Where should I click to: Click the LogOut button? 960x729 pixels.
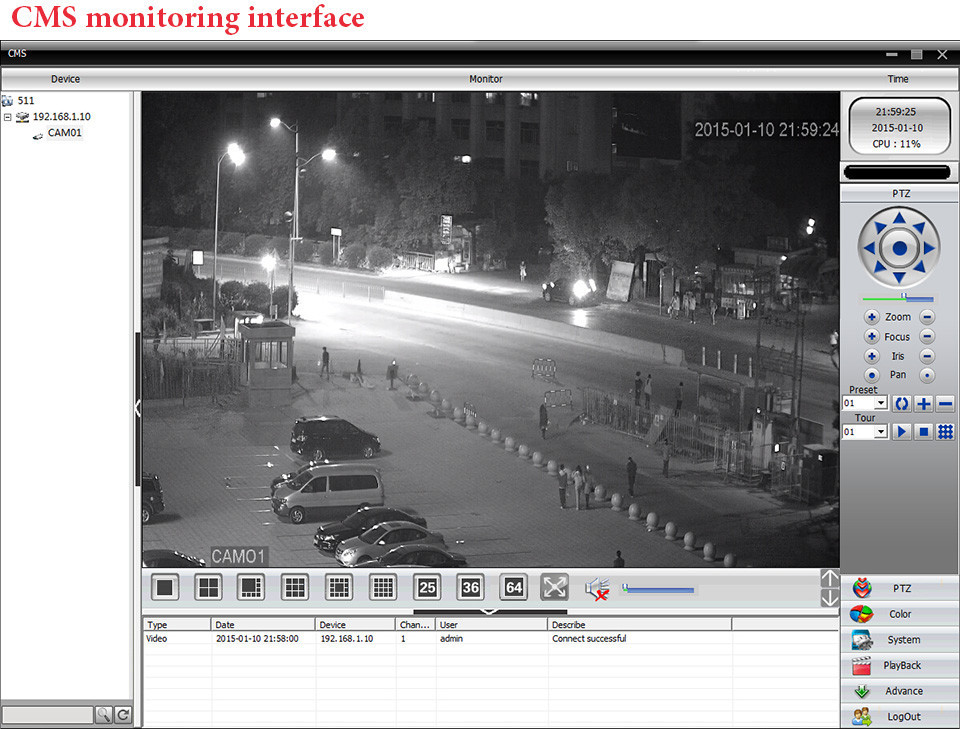(900, 716)
